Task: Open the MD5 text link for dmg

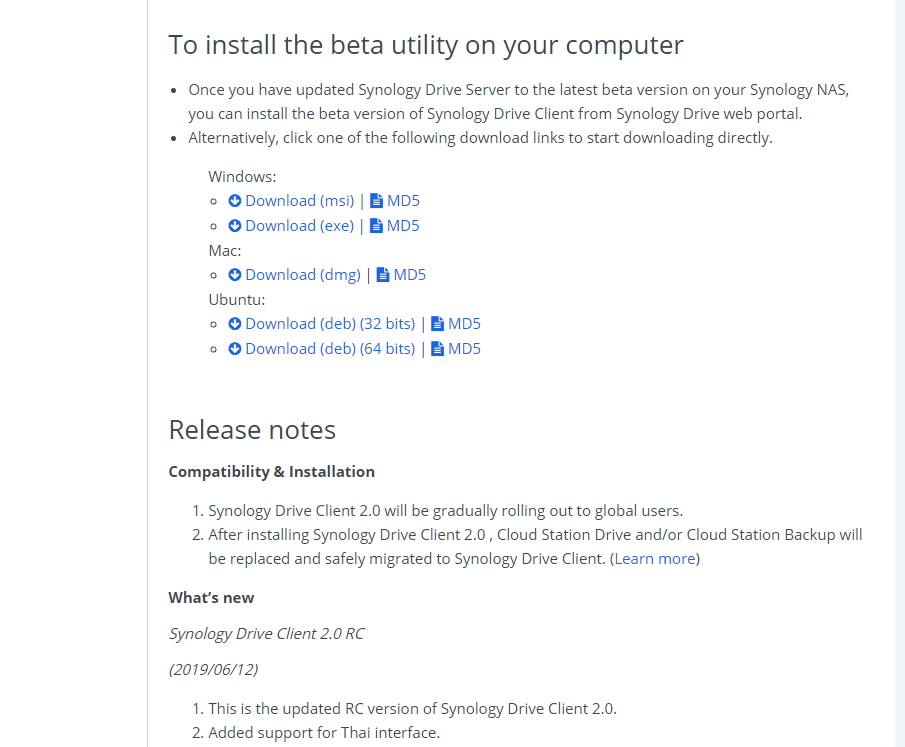Action: (409, 274)
